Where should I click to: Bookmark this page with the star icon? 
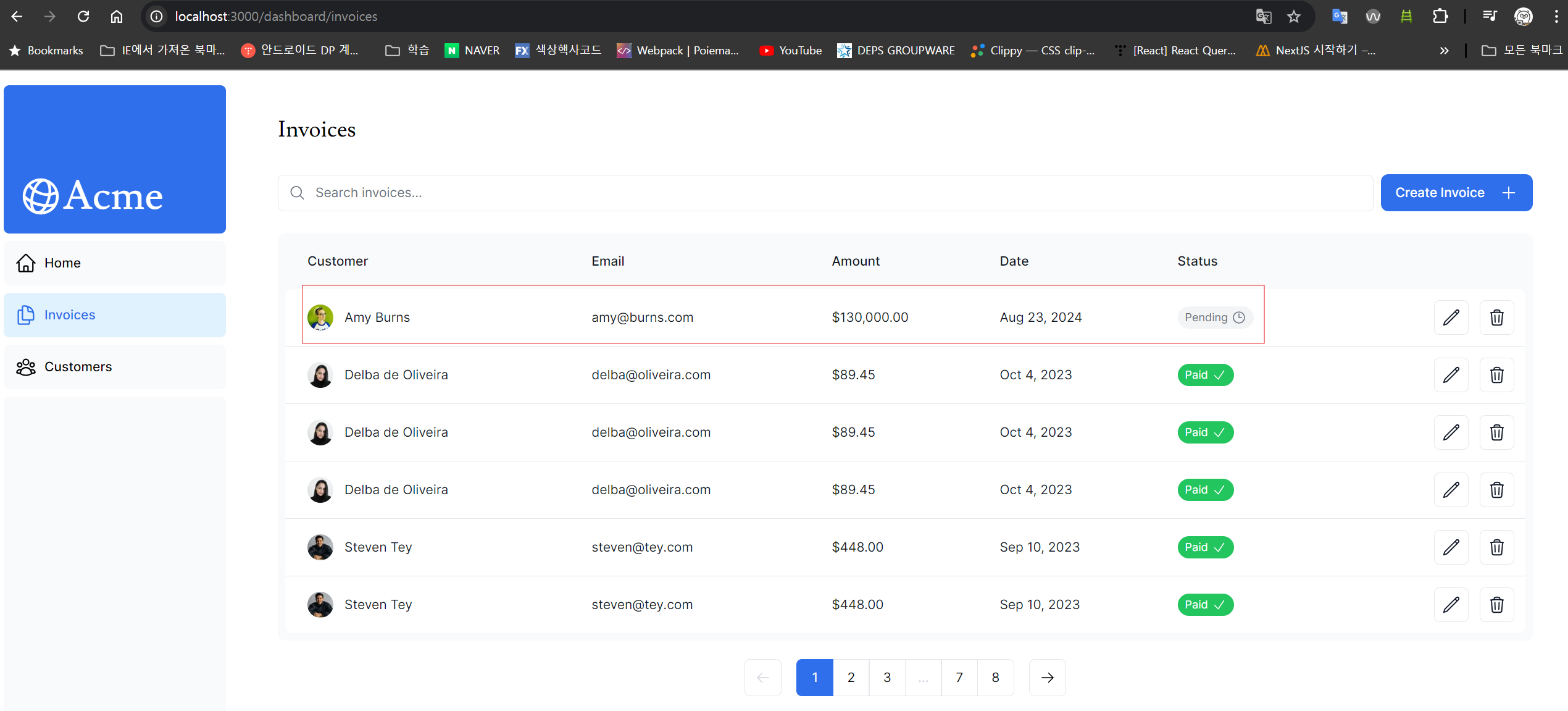pos(1294,17)
